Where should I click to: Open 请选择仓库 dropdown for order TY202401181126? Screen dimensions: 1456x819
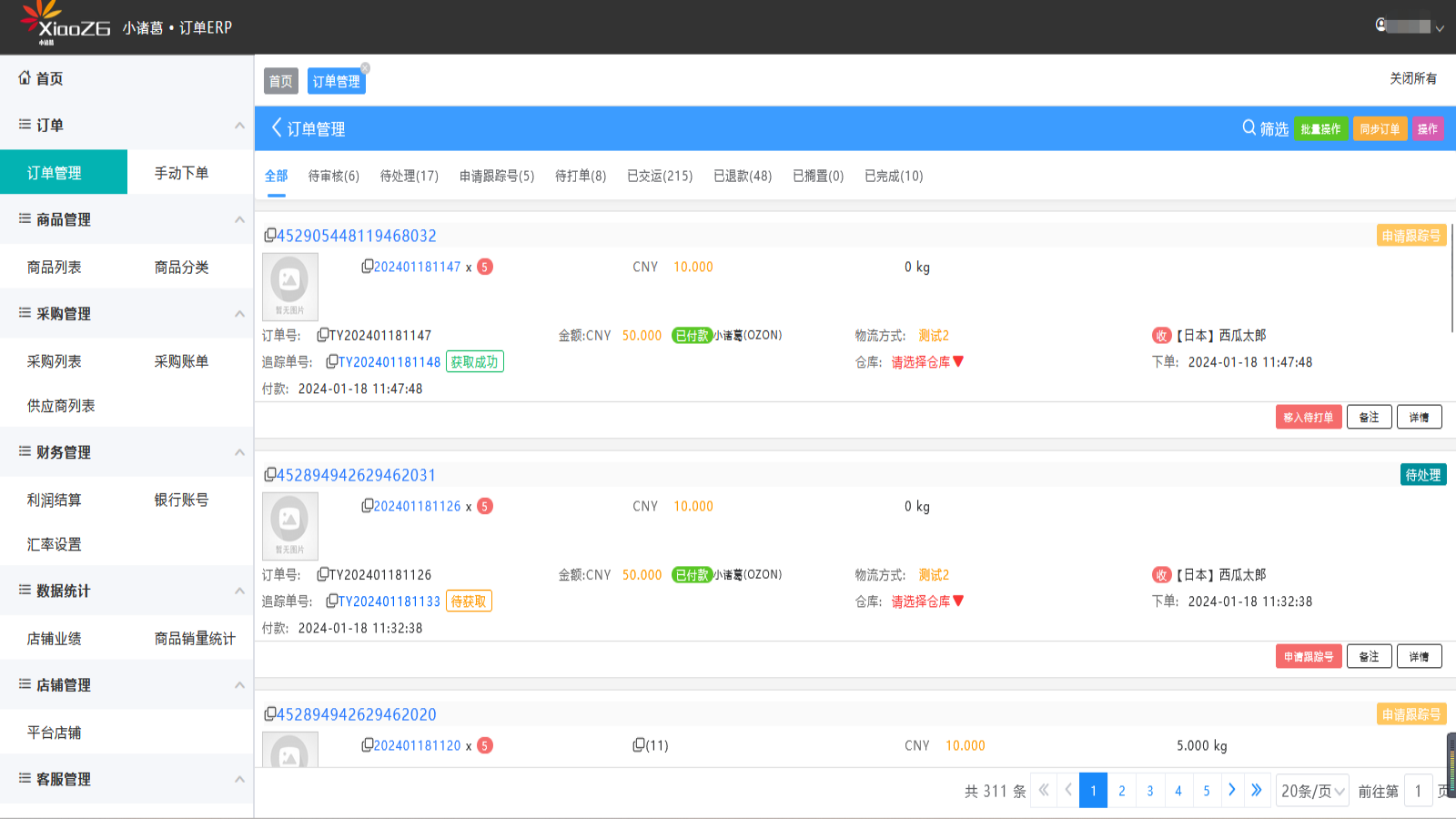[x=927, y=602]
